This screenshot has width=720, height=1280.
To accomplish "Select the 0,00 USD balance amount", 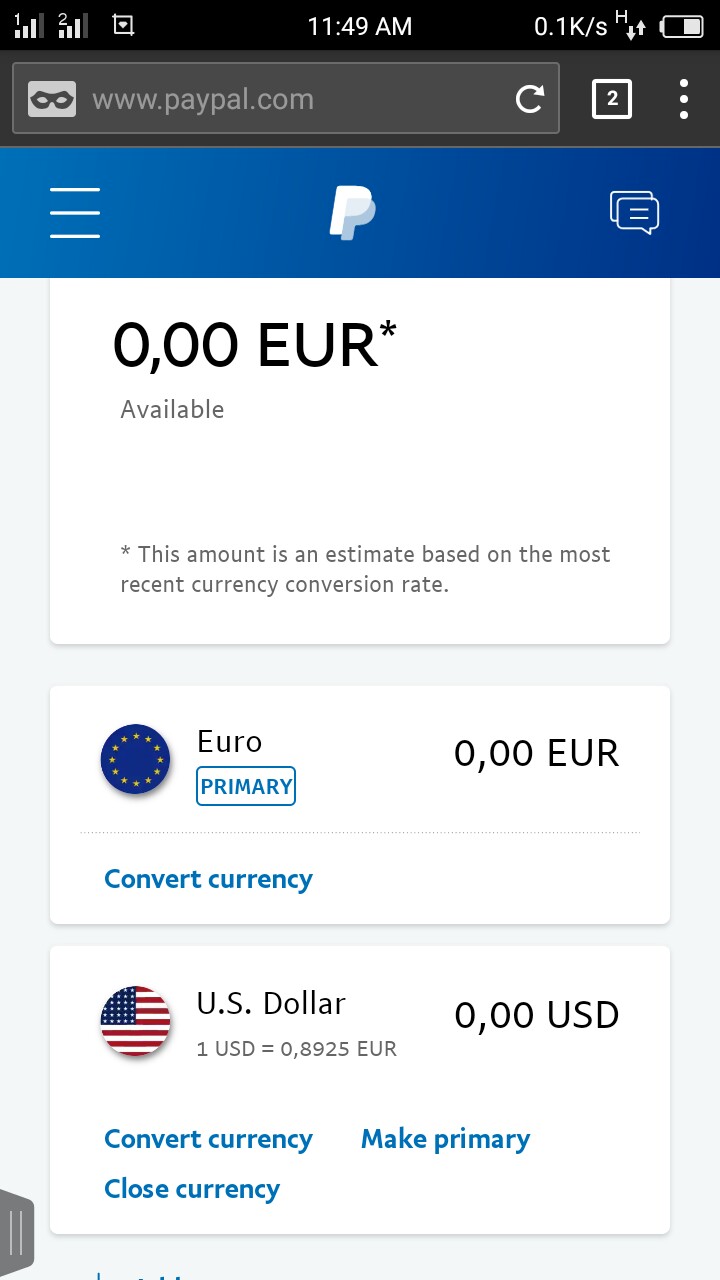I will pos(536,1015).
